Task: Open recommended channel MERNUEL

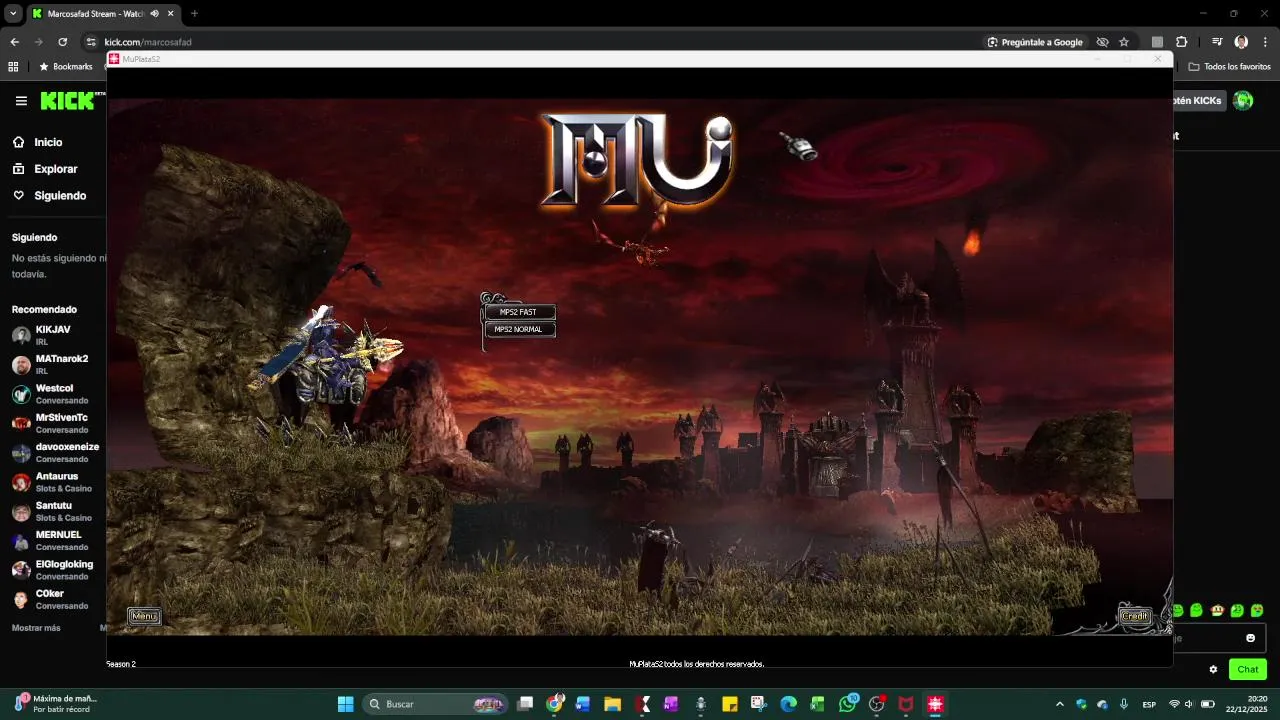Action: (x=55, y=540)
